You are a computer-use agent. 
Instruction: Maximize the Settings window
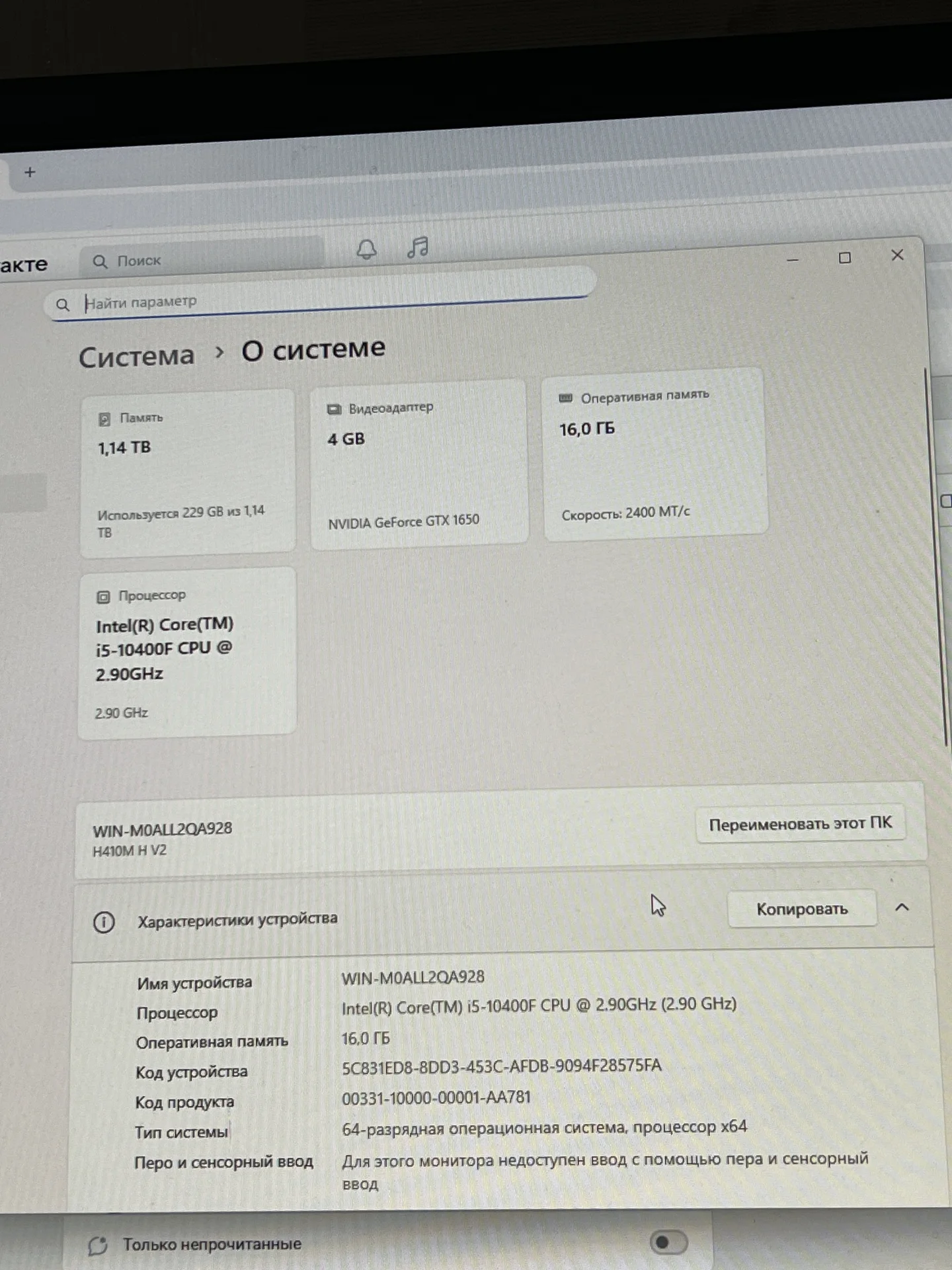coord(845,257)
